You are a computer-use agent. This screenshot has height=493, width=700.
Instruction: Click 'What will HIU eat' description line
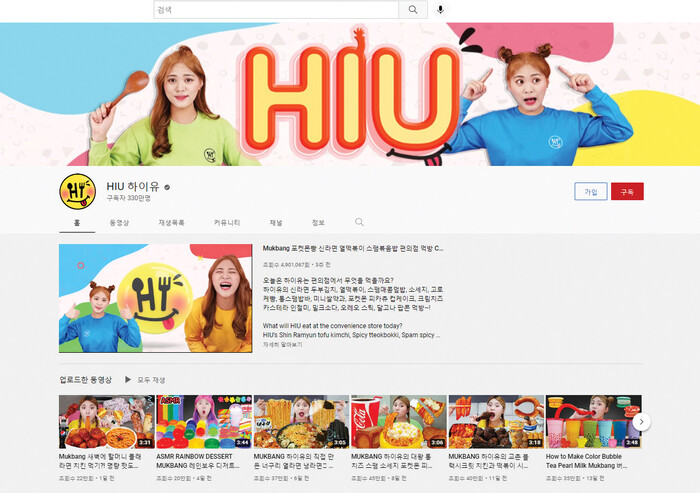pos(333,326)
